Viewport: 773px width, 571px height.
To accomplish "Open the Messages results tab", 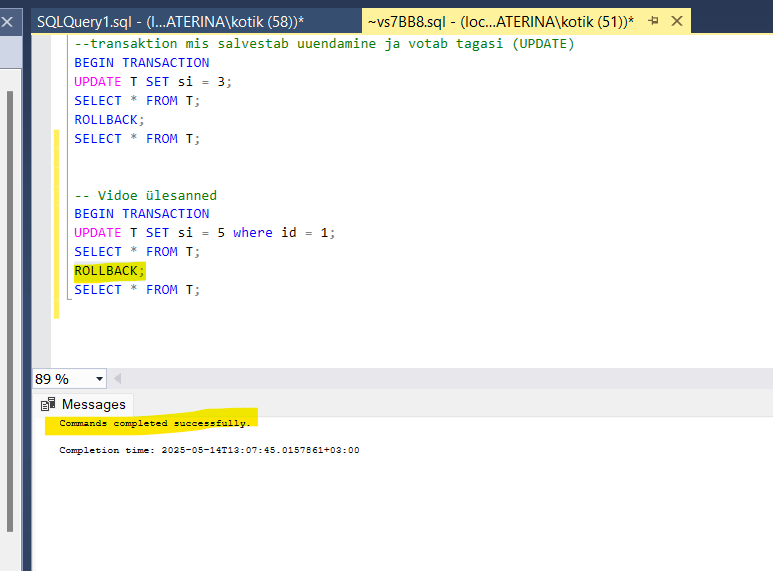I will 83,404.
